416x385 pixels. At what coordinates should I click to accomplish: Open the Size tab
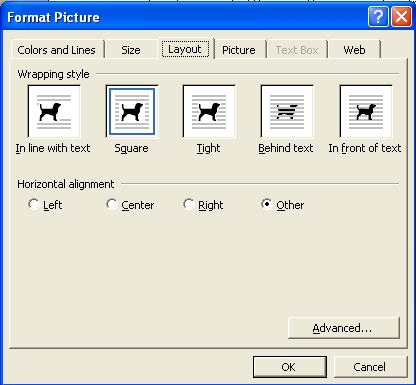[131, 50]
